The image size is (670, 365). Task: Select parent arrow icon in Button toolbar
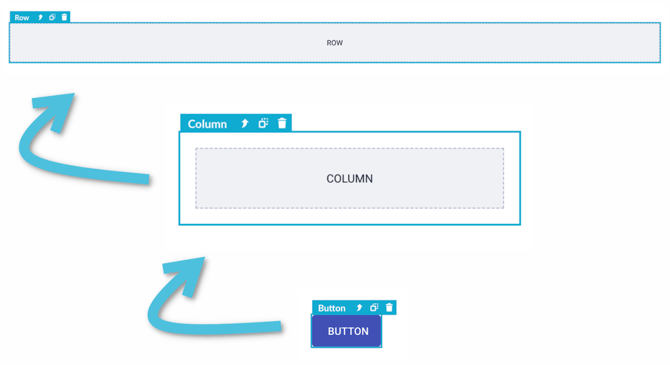pyautogui.click(x=359, y=308)
